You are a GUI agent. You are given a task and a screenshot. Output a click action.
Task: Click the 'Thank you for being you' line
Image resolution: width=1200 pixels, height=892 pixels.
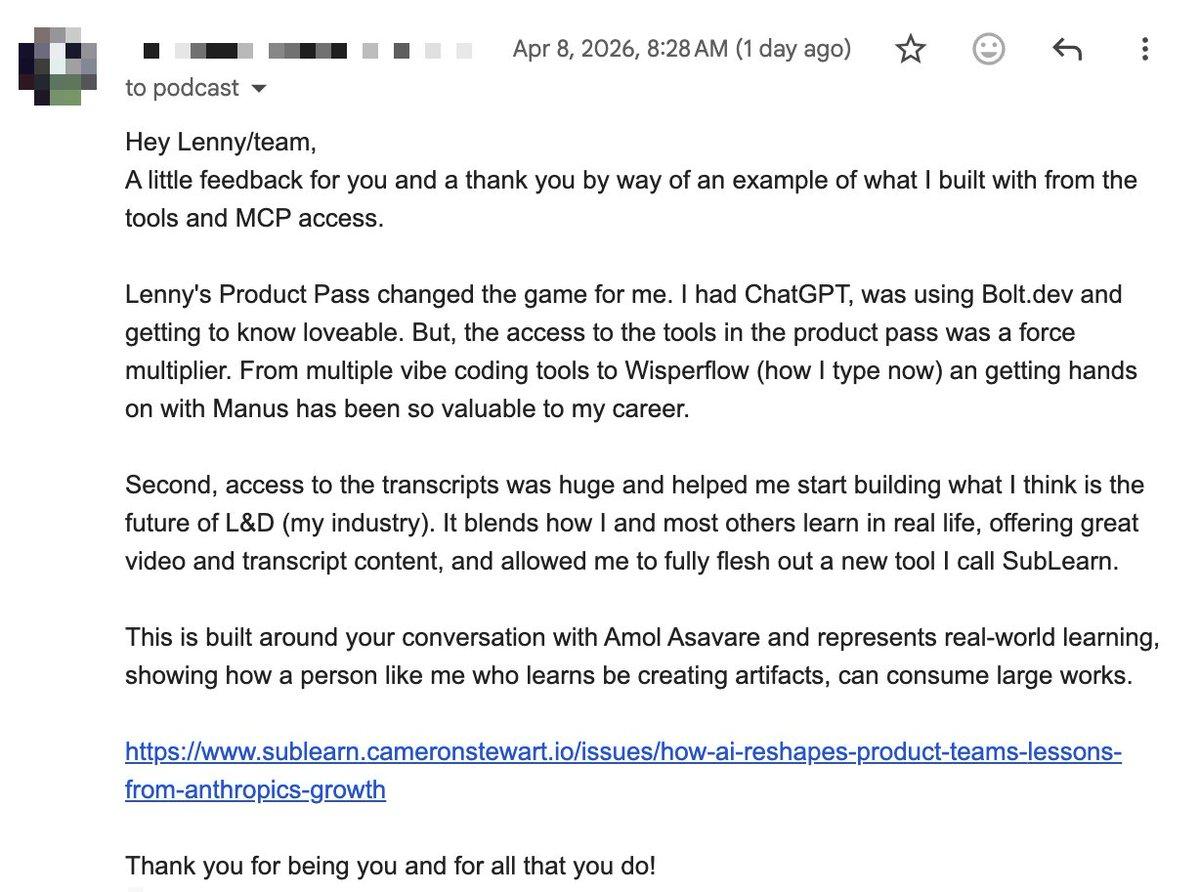pos(390,865)
